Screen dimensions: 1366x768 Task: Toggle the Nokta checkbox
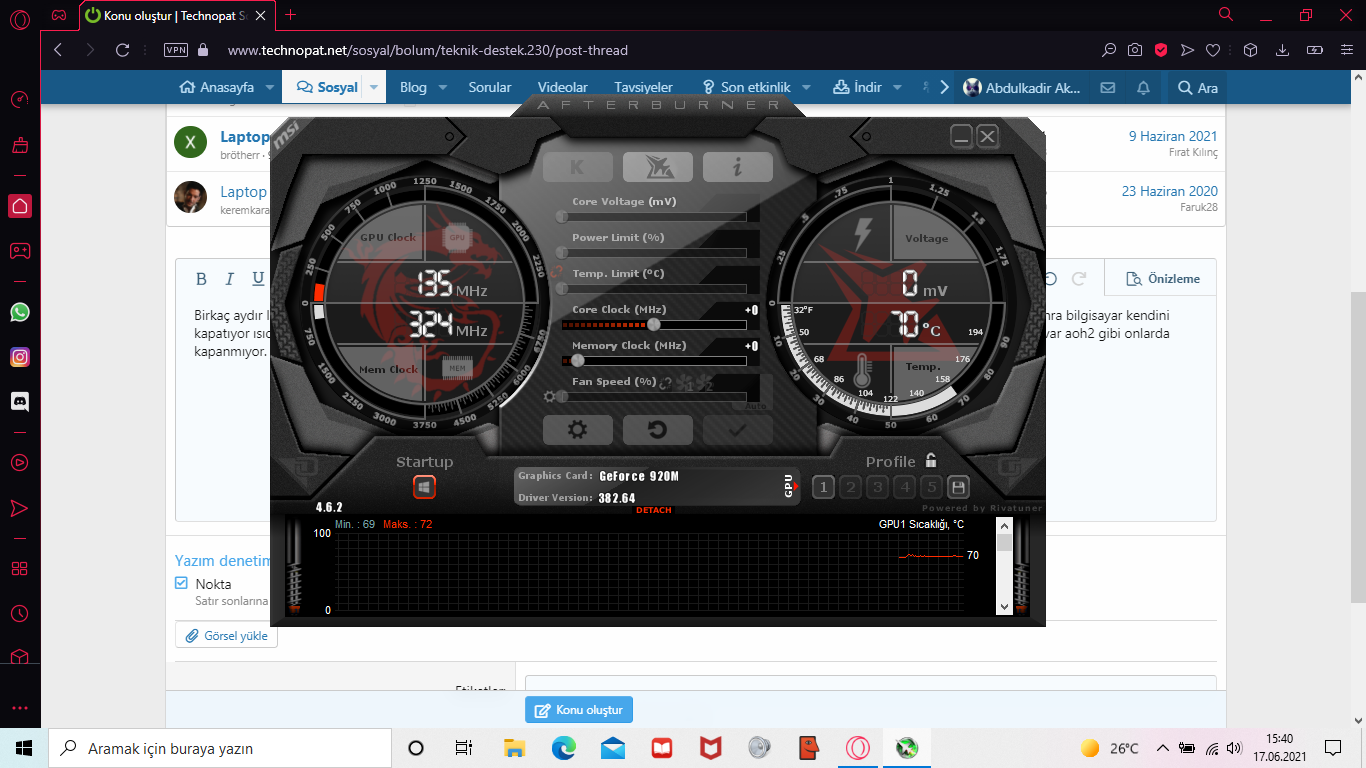point(181,583)
